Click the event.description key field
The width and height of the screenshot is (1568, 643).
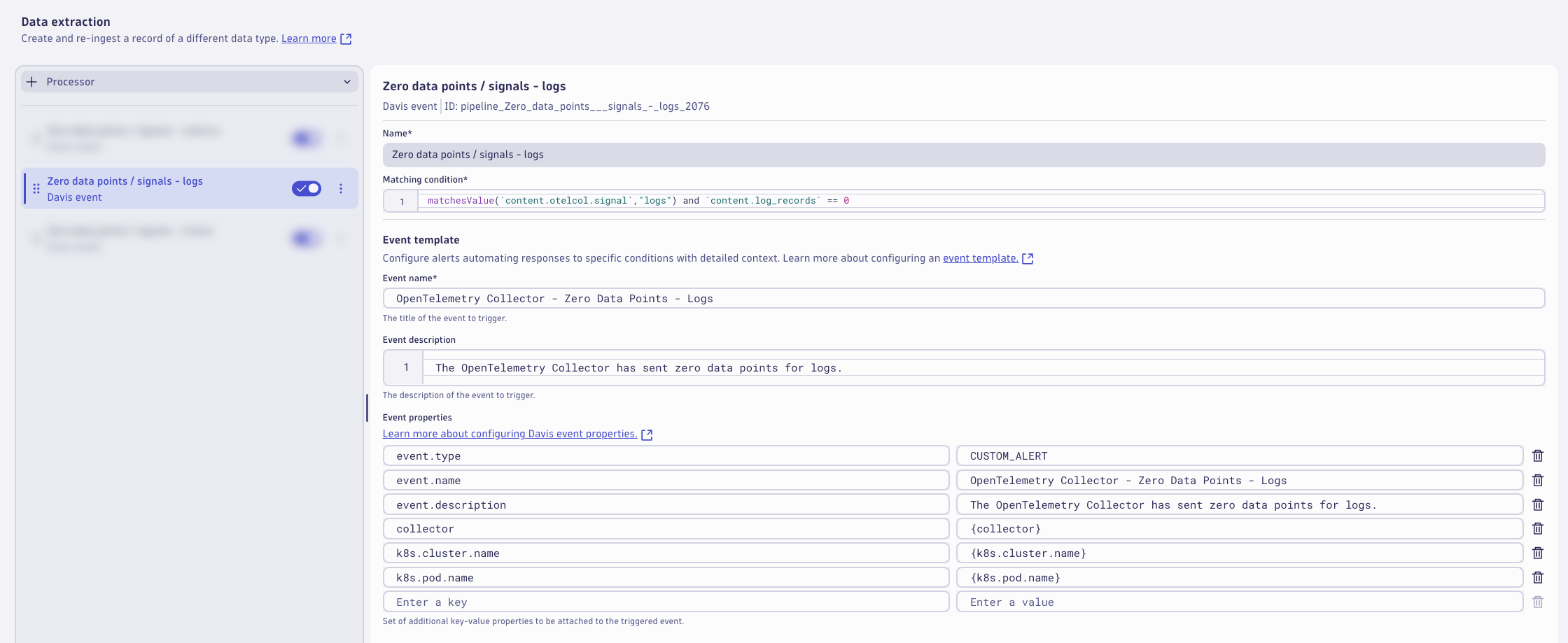(666, 504)
